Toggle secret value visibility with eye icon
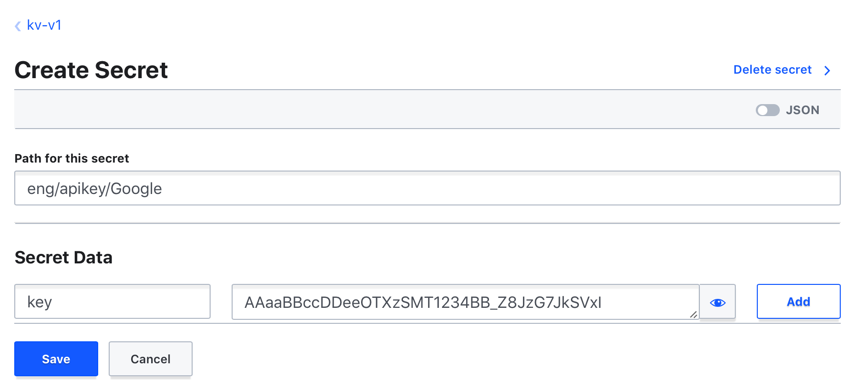 pyautogui.click(x=717, y=302)
